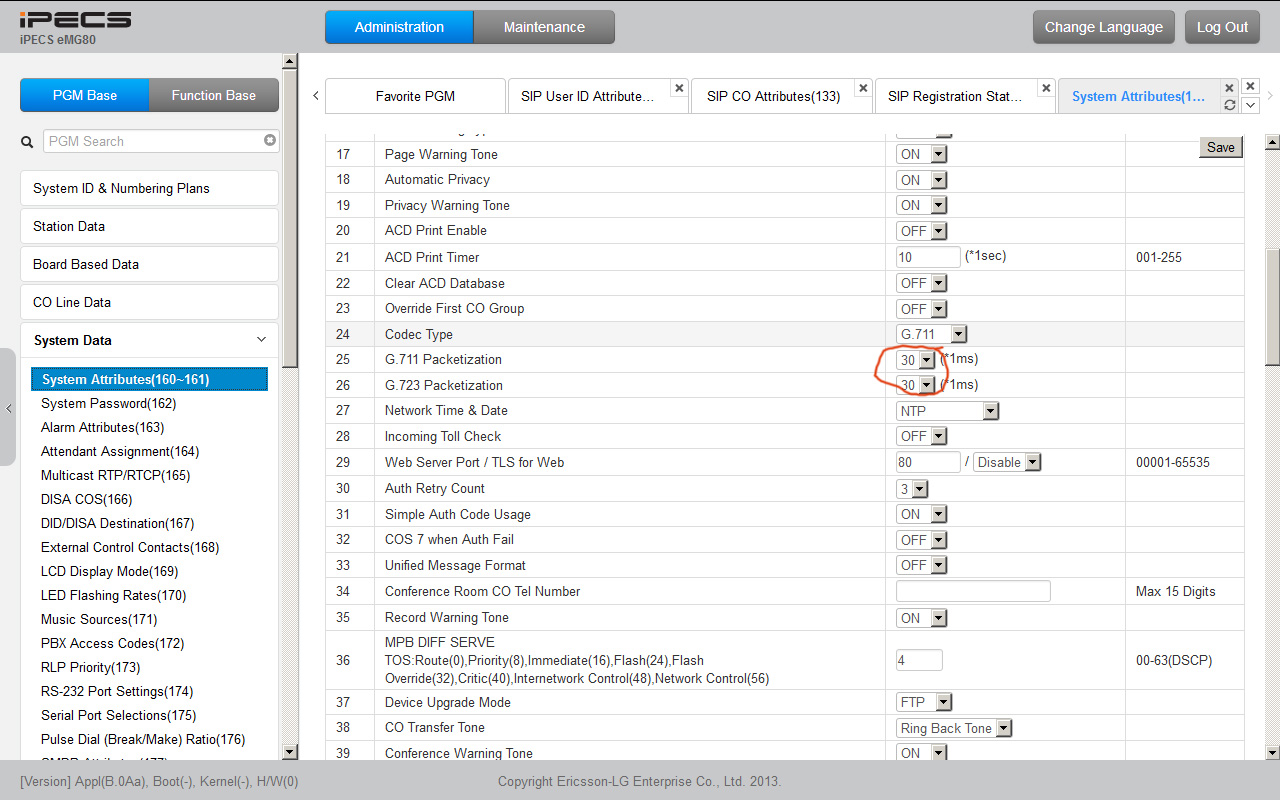1280x800 pixels.
Task: Switch to the Maintenance mode
Action: click(x=544, y=27)
